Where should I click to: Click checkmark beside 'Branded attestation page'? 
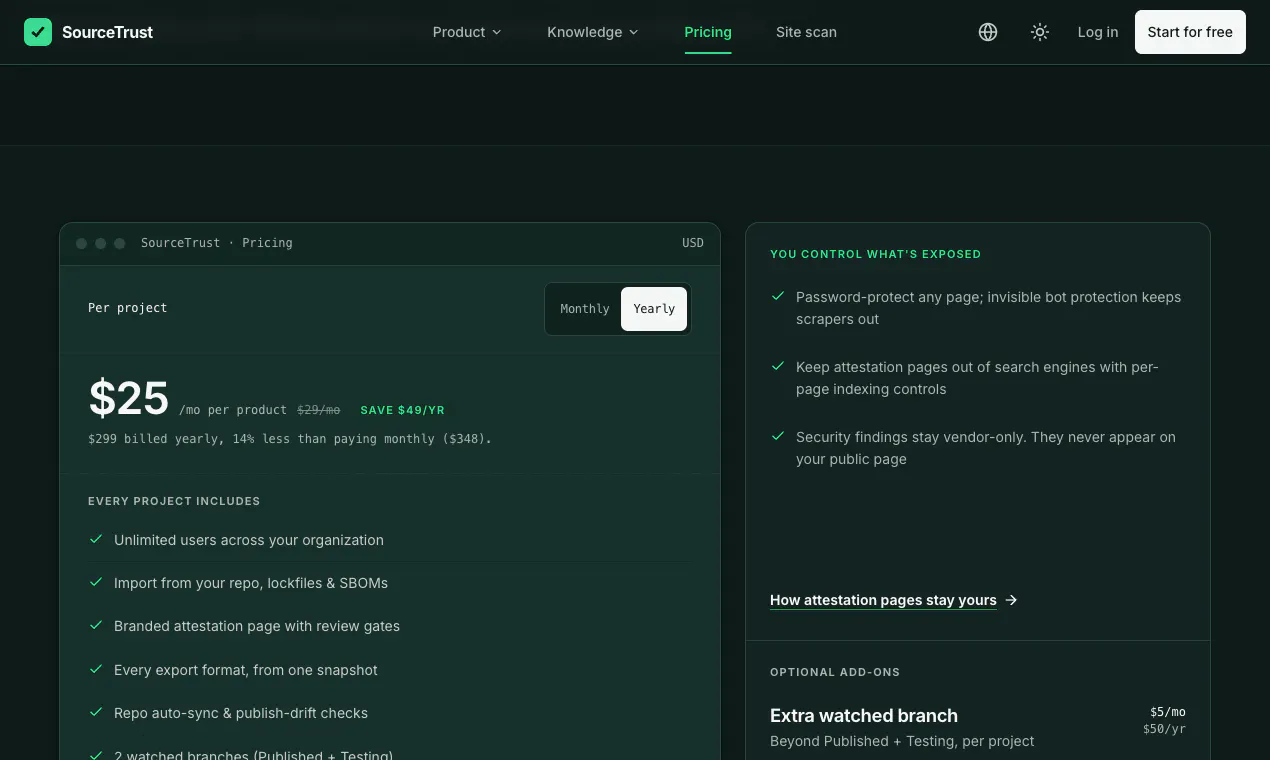96,625
